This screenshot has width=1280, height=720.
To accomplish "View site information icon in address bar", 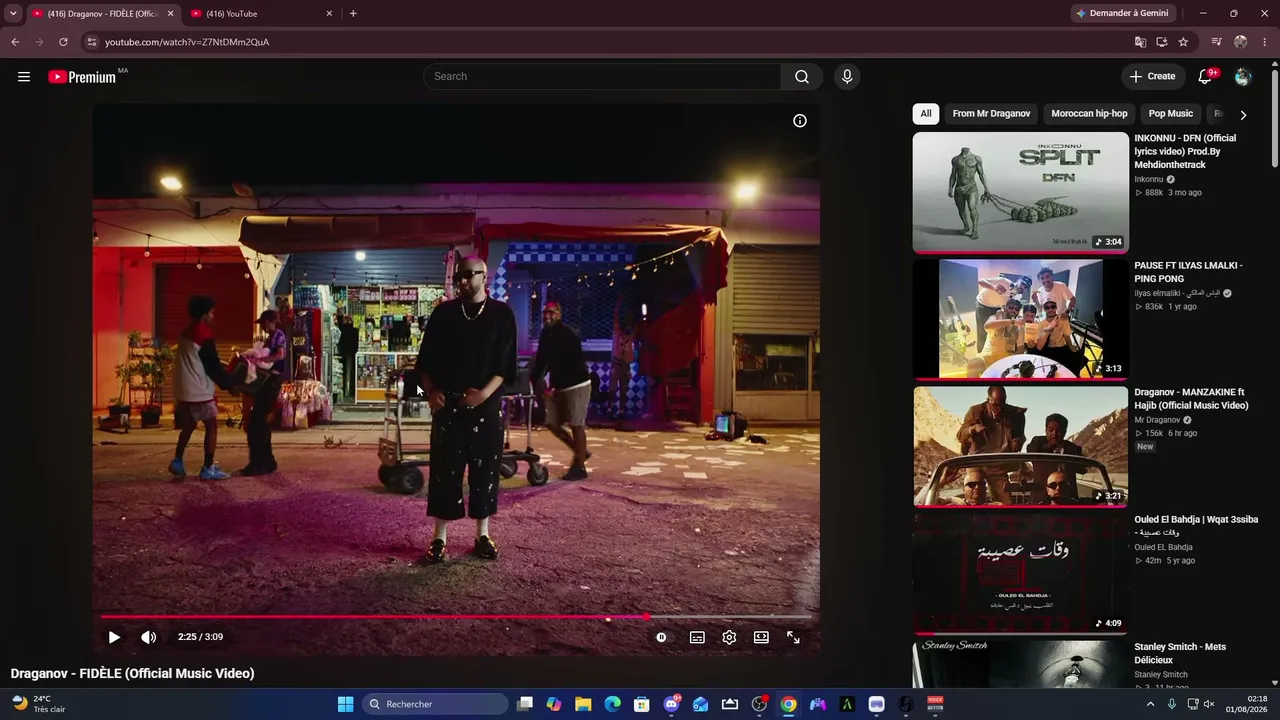I will (91, 42).
